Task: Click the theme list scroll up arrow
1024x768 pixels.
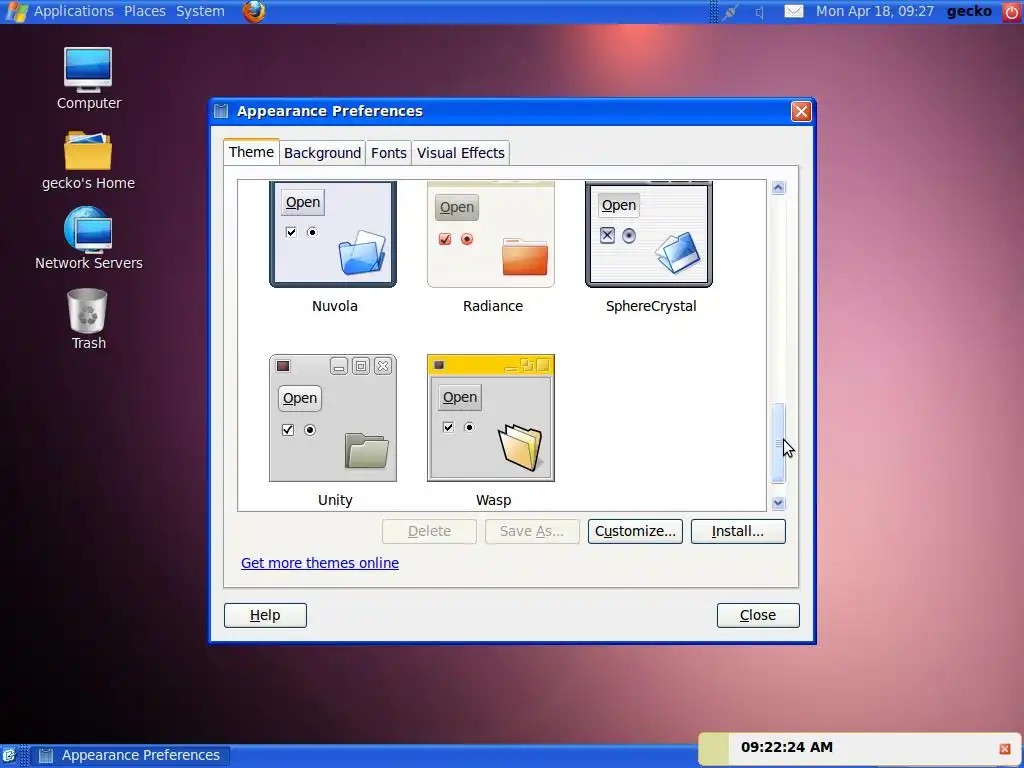Action: coord(778,188)
